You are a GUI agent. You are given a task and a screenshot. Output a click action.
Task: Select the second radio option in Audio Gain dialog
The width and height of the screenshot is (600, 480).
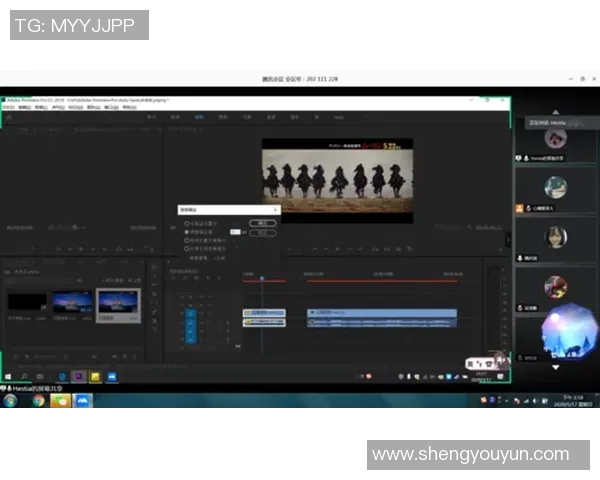pos(187,232)
